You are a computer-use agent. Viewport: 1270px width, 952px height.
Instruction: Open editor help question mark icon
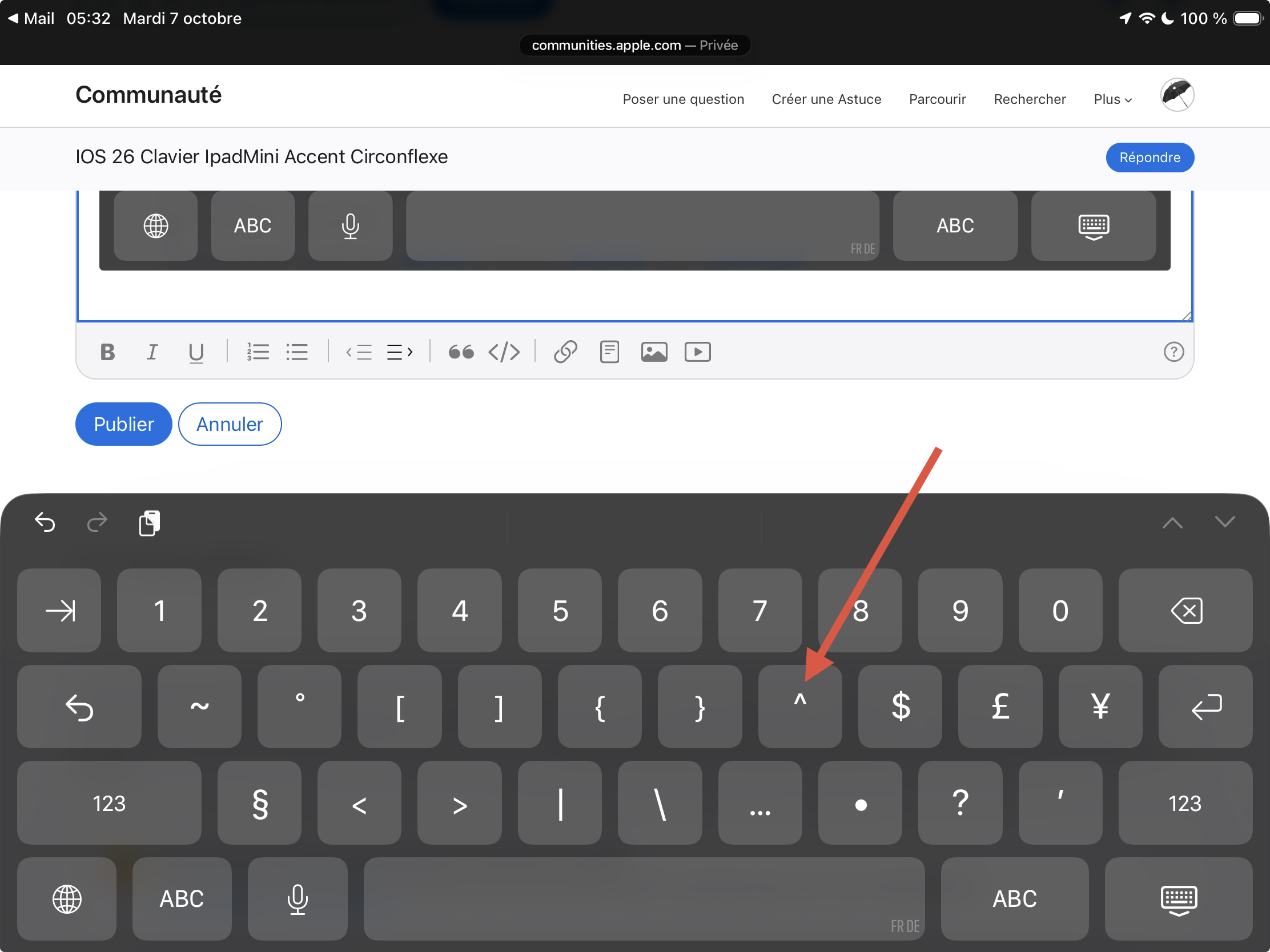1173,352
